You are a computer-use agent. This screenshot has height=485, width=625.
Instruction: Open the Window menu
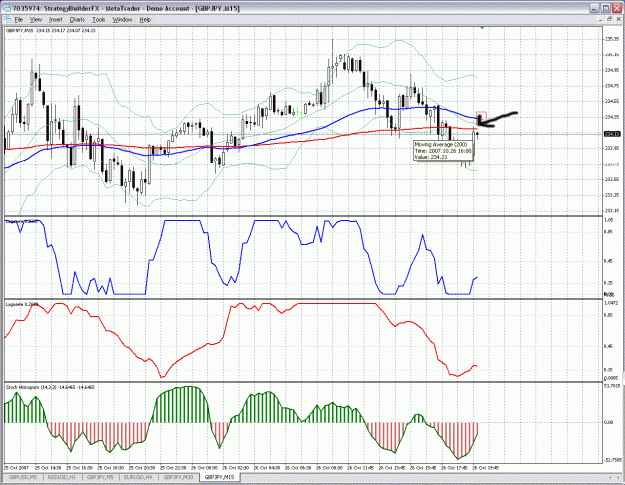pyautogui.click(x=122, y=20)
